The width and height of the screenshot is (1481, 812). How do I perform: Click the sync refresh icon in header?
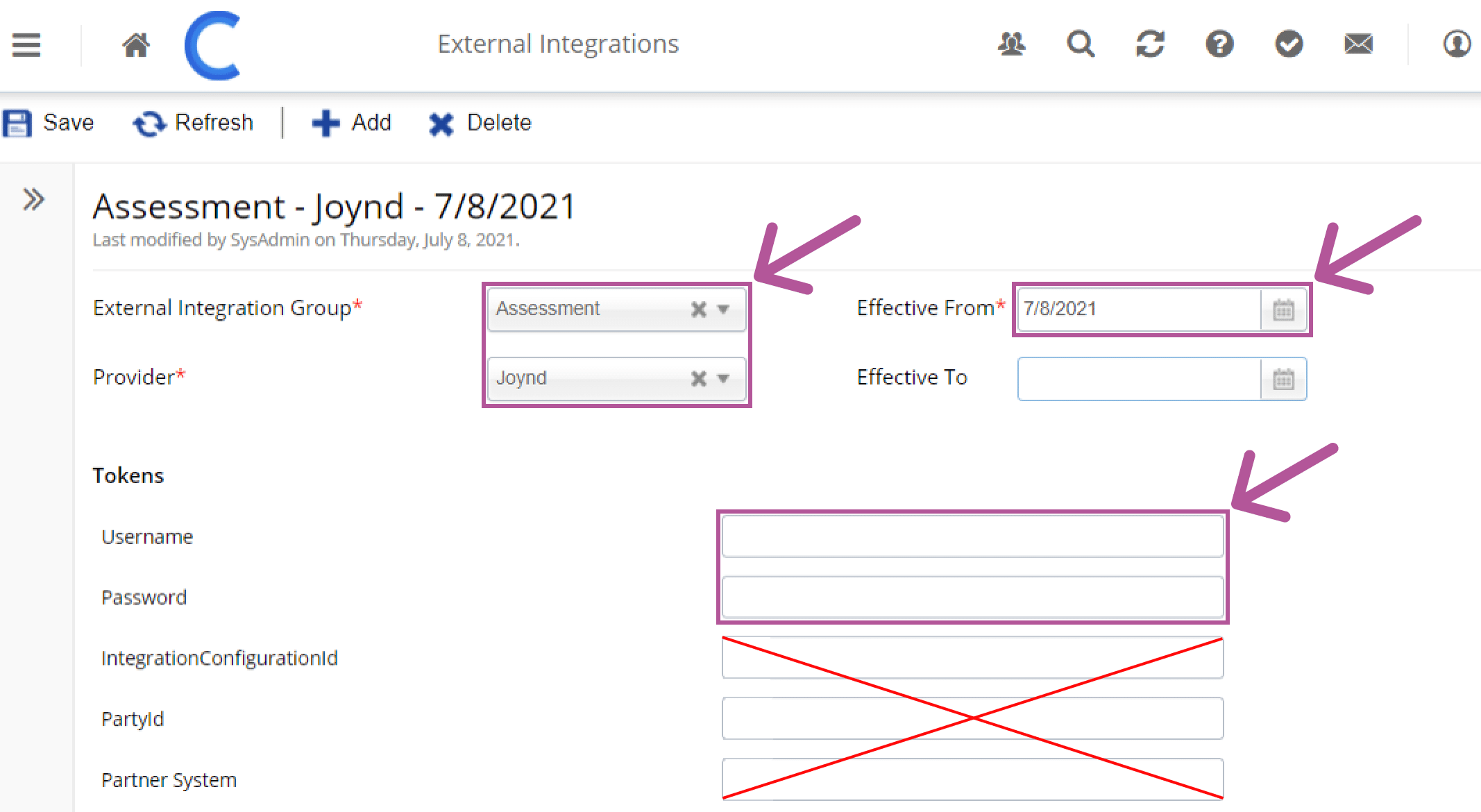point(1150,44)
